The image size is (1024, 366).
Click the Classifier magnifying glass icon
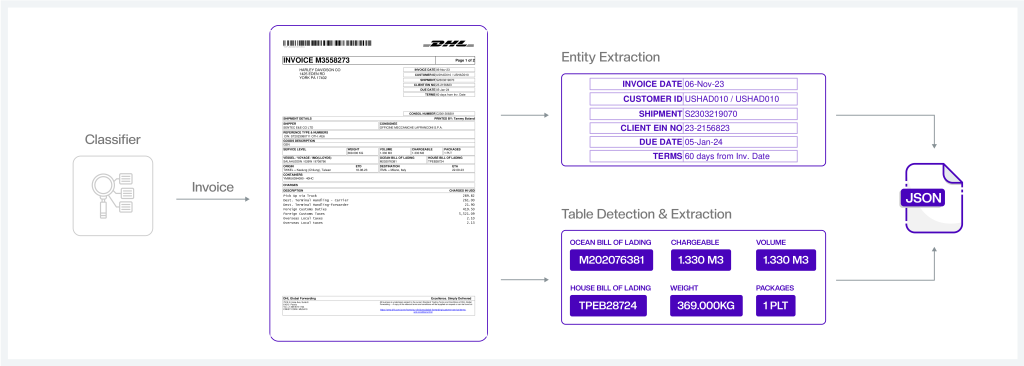pyautogui.click(x=113, y=195)
